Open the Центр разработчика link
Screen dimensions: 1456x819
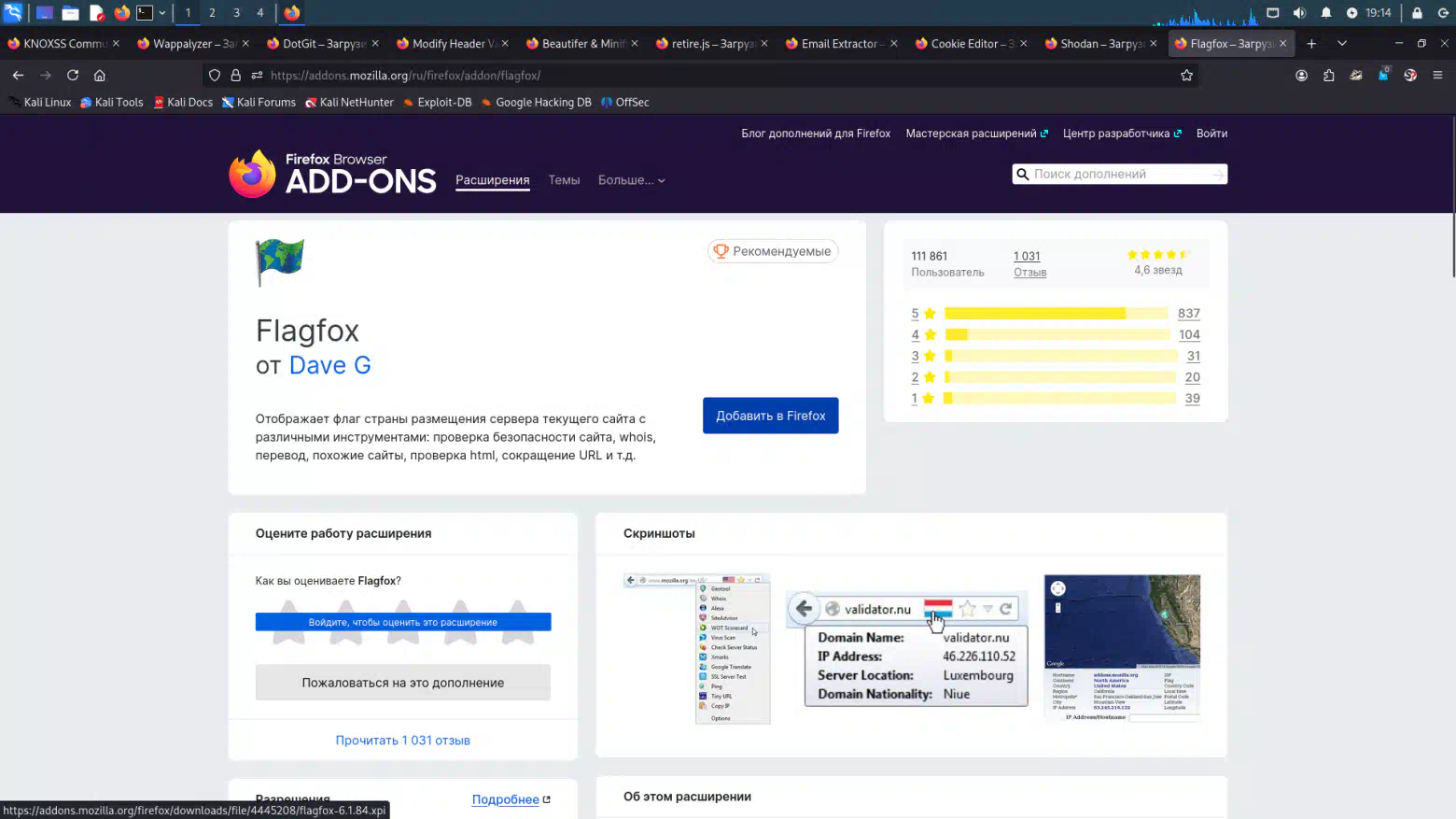pos(1122,134)
